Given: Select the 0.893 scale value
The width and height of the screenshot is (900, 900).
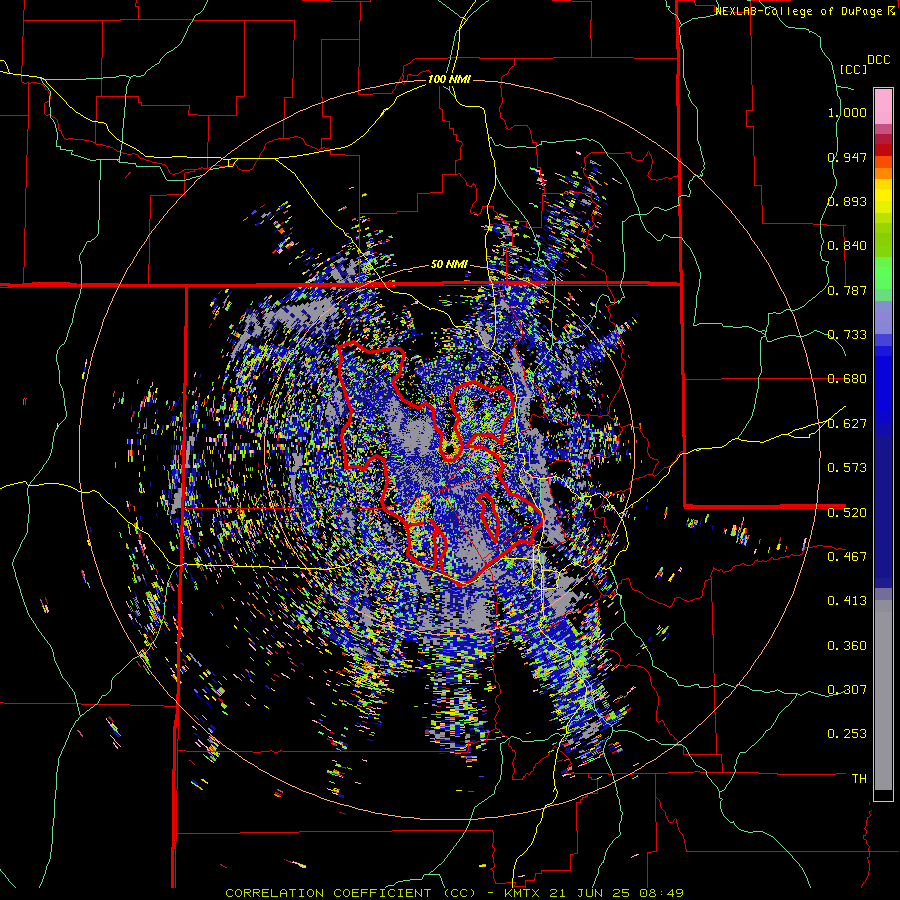Looking at the screenshot, I should coord(847,201).
